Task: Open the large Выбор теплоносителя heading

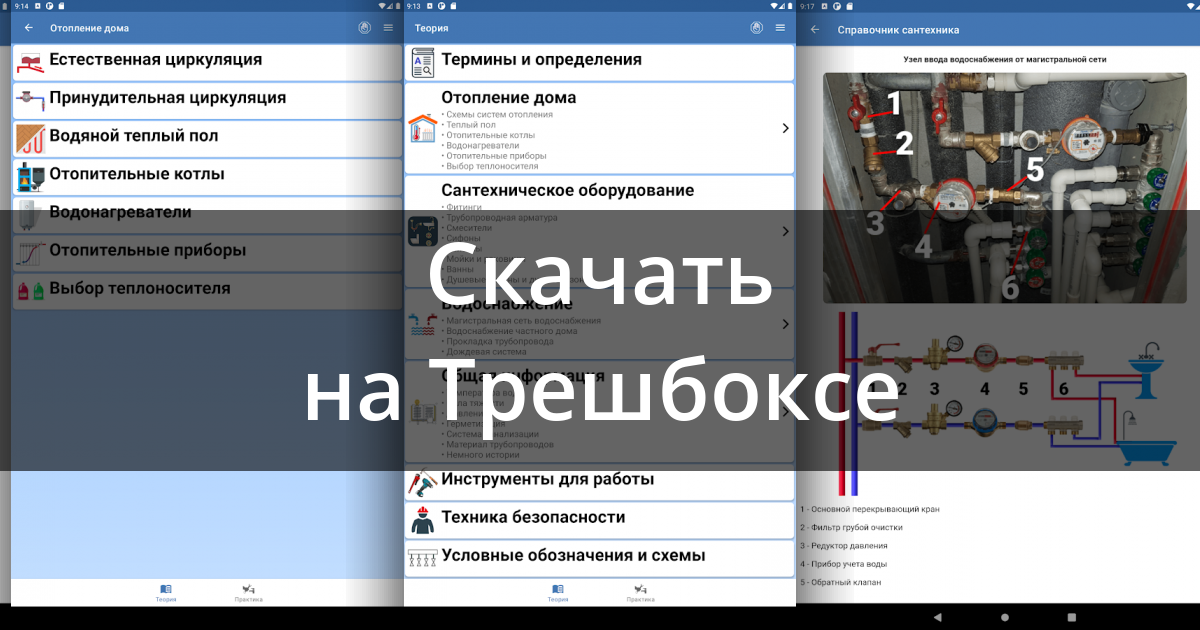Action: (x=140, y=288)
